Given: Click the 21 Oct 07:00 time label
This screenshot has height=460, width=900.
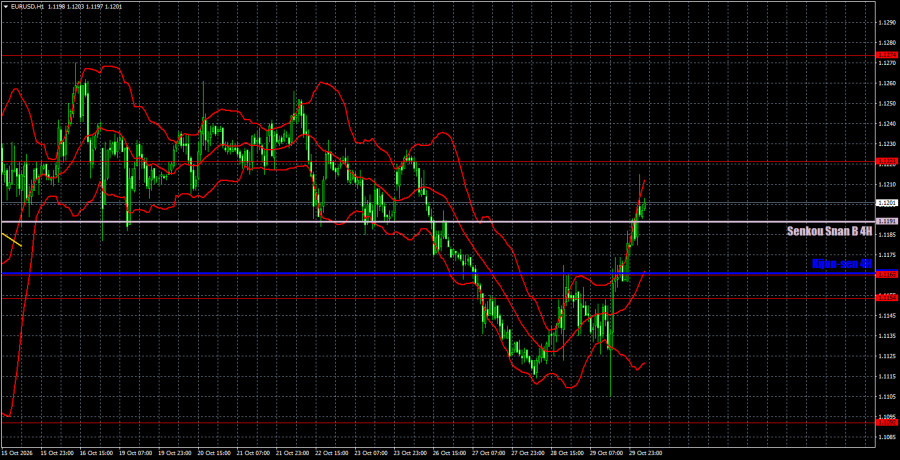Looking at the screenshot, I should coord(251,453).
